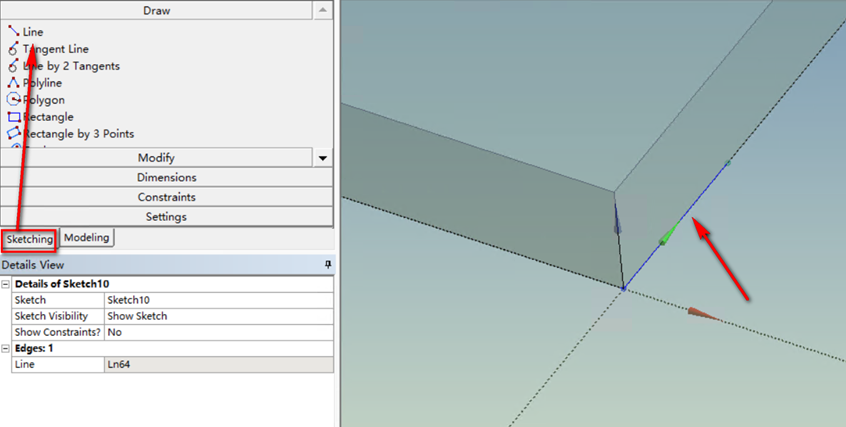Screen dimensions: 846x427
Task: Choose the Line by 2 Tangents icon
Action: tap(13, 66)
